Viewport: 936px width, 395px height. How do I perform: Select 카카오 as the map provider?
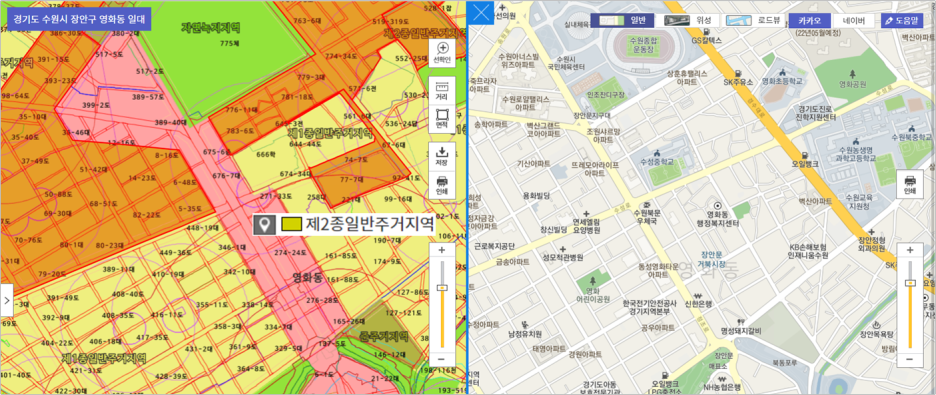click(x=809, y=20)
